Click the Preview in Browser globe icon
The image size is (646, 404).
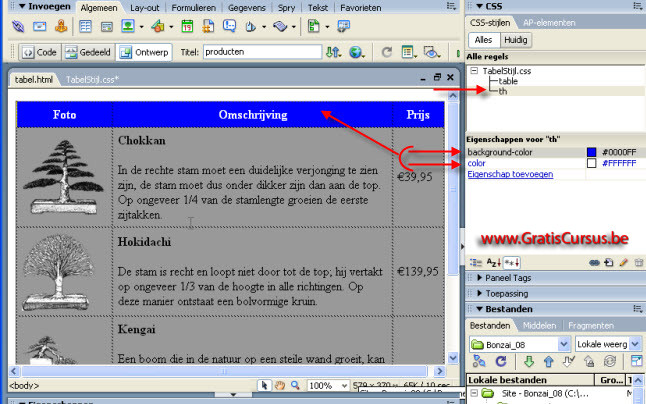(x=356, y=52)
